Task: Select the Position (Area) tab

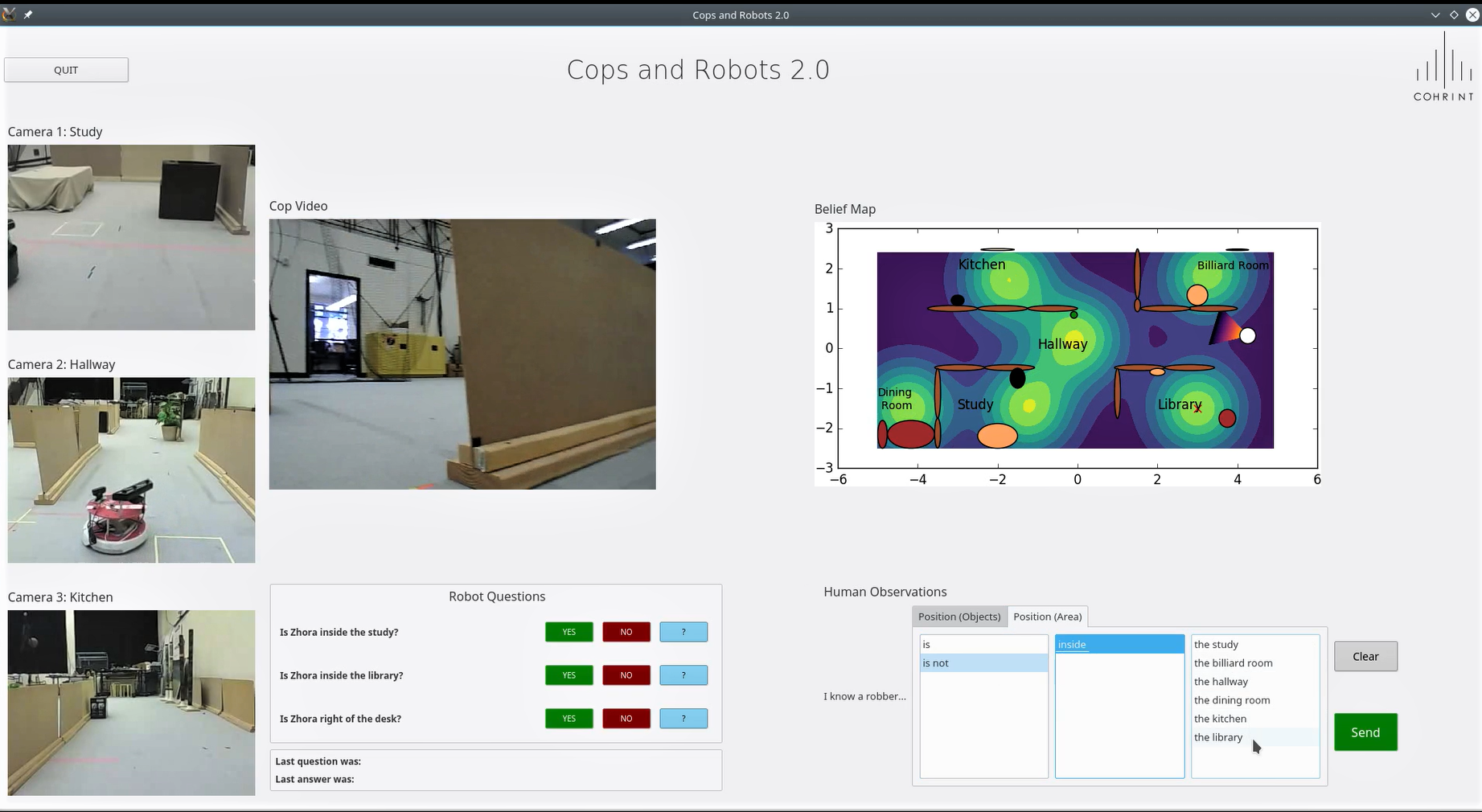Action: pos(1047,617)
